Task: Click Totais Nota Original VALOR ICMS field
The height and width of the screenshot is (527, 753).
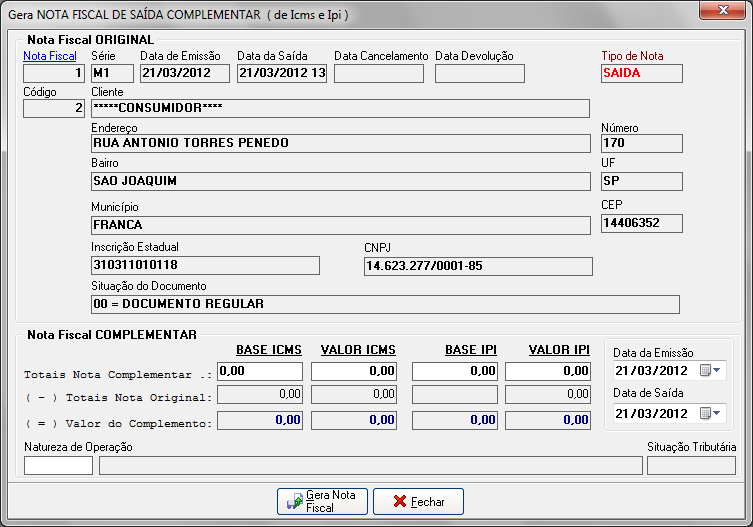Action: tap(354, 394)
